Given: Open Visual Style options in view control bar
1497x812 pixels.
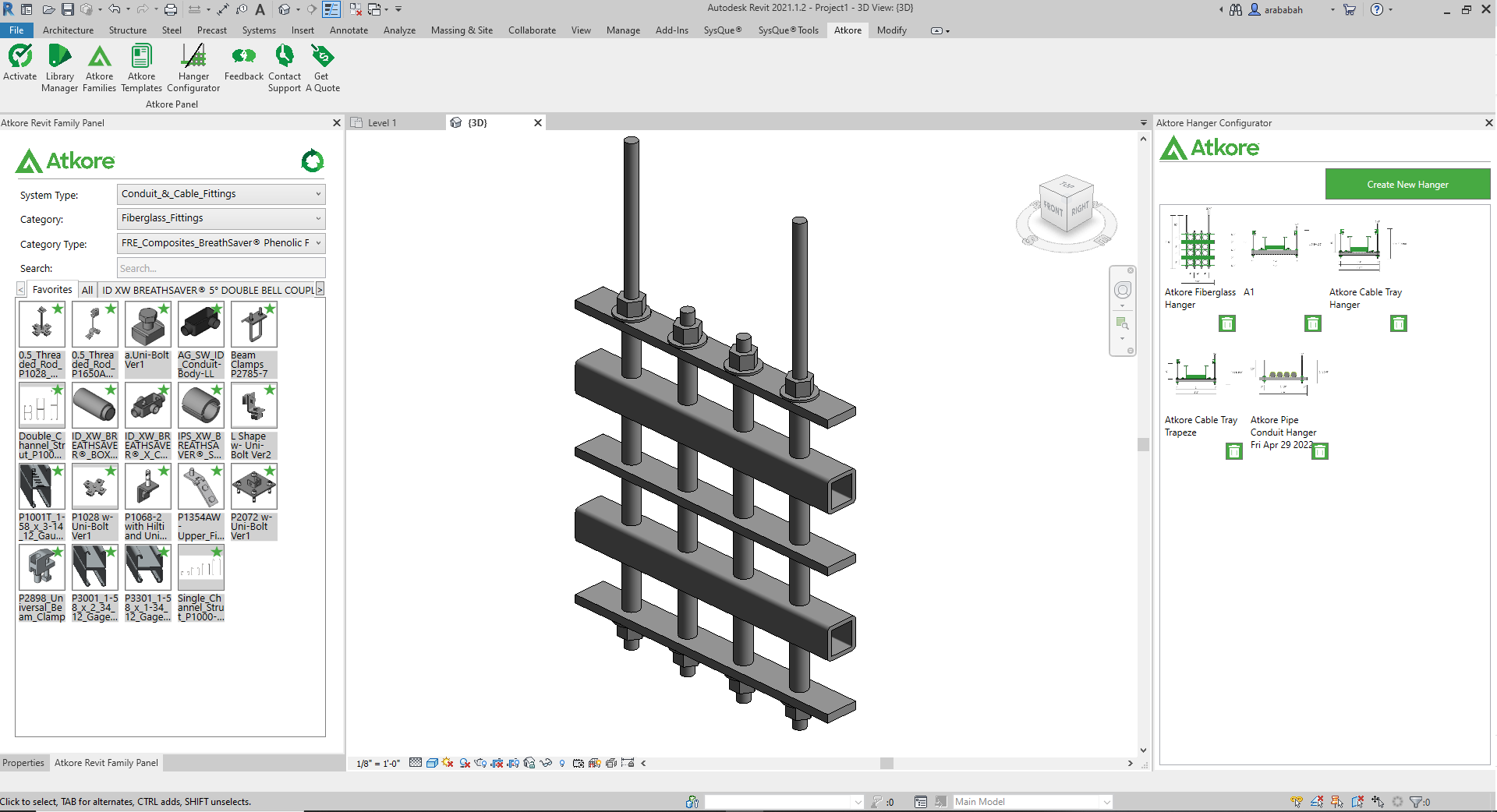Looking at the screenshot, I should (431, 763).
